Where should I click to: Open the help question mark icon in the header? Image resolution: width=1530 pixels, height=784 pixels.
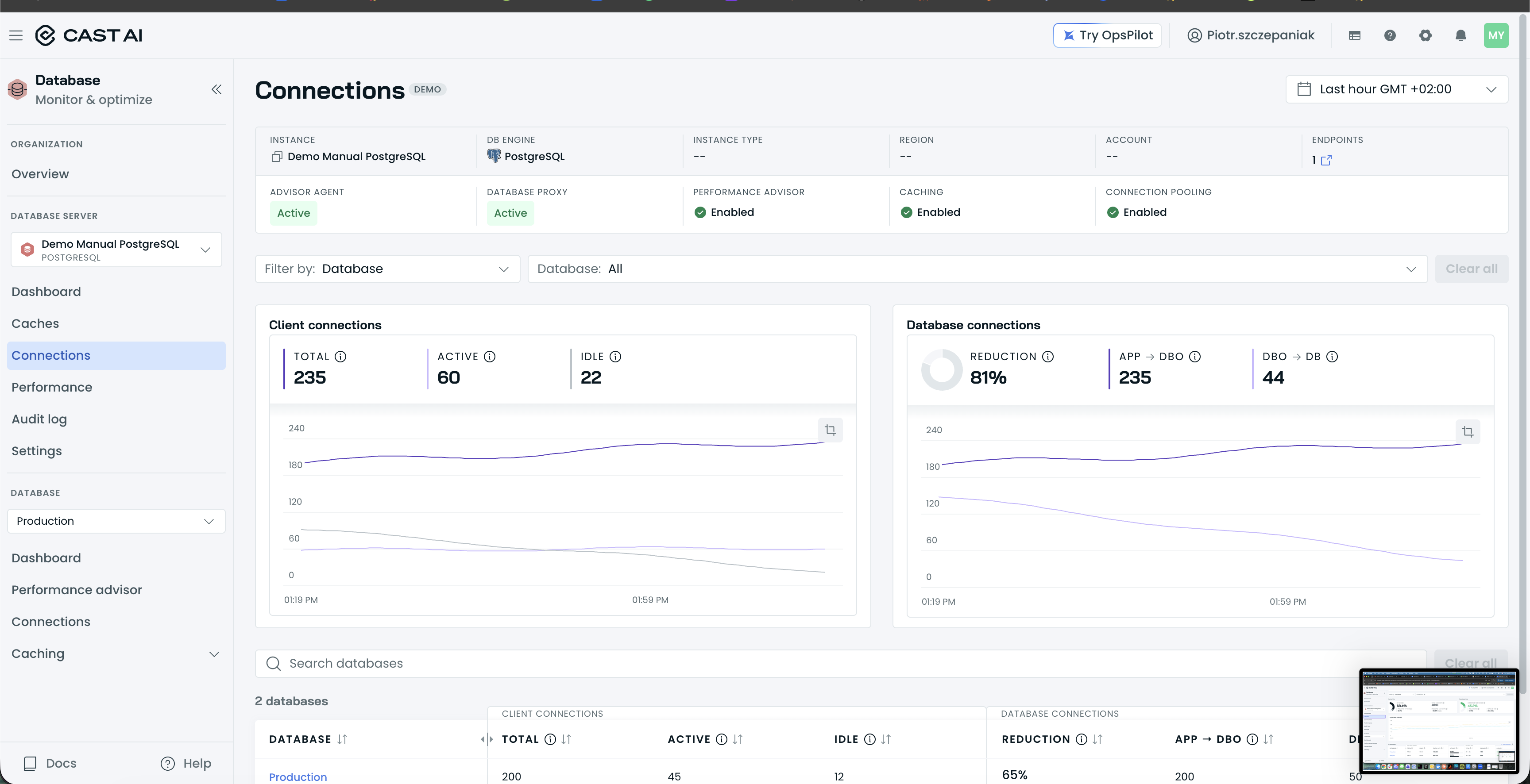(x=1390, y=35)
